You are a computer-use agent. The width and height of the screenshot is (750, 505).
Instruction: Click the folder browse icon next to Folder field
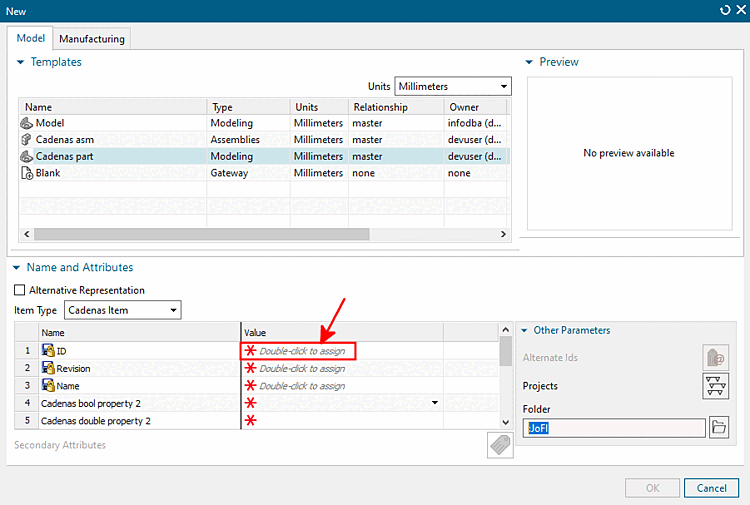[718, 427]
